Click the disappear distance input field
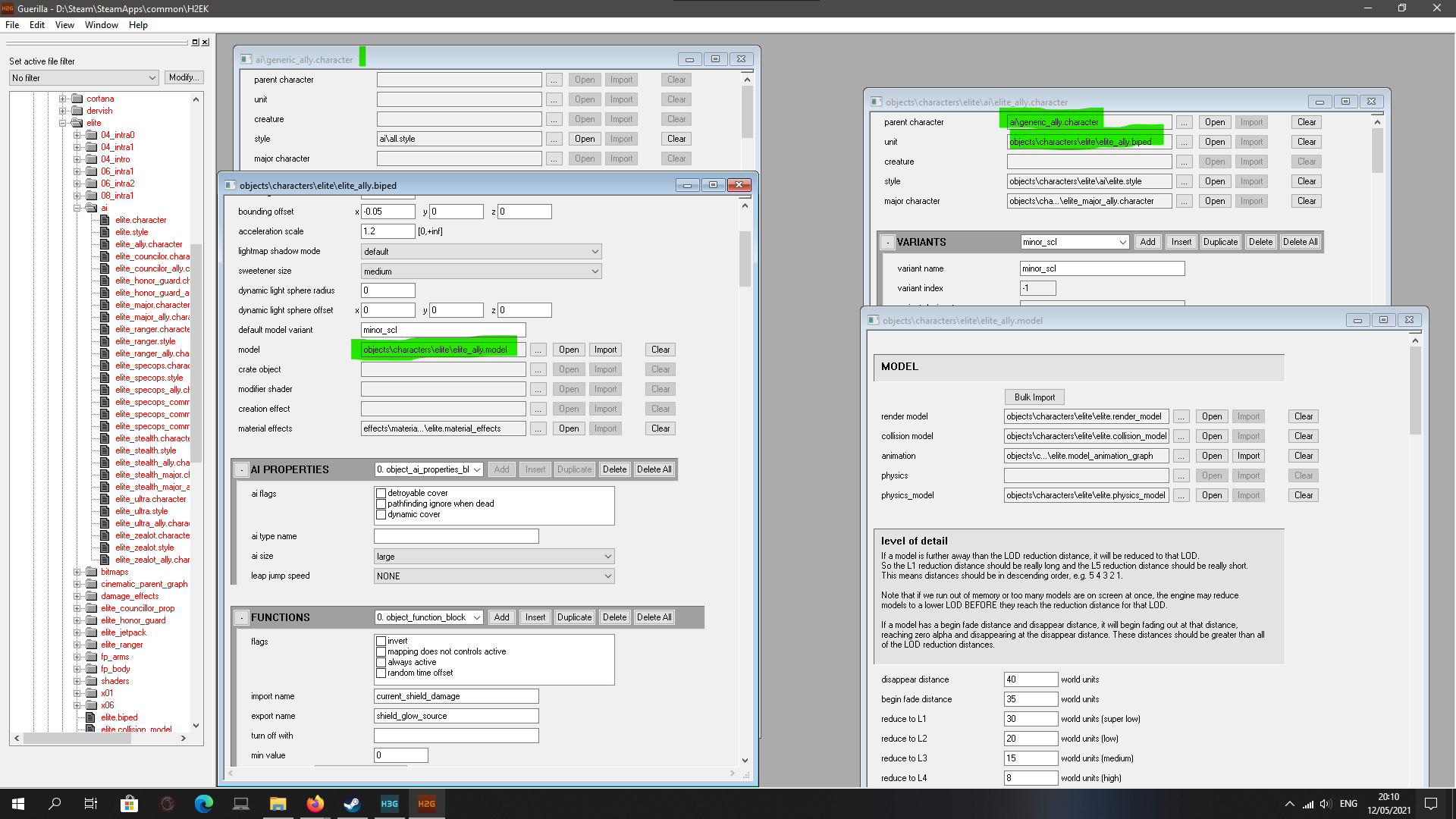The image size is (1456, 819). (x=1030, y=679)
